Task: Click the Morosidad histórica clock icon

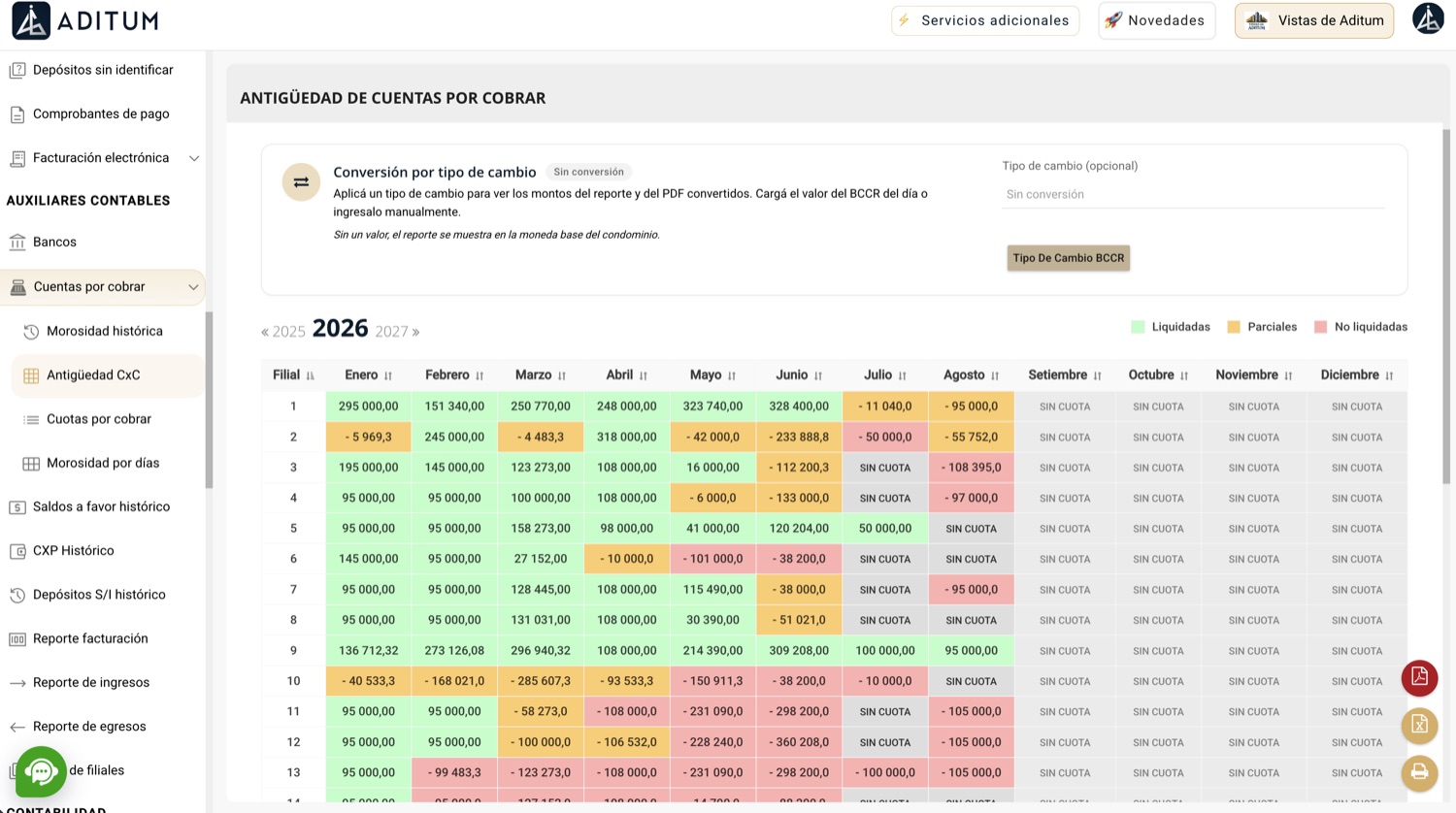Action: pyautogui.click(x=31, y=332)
